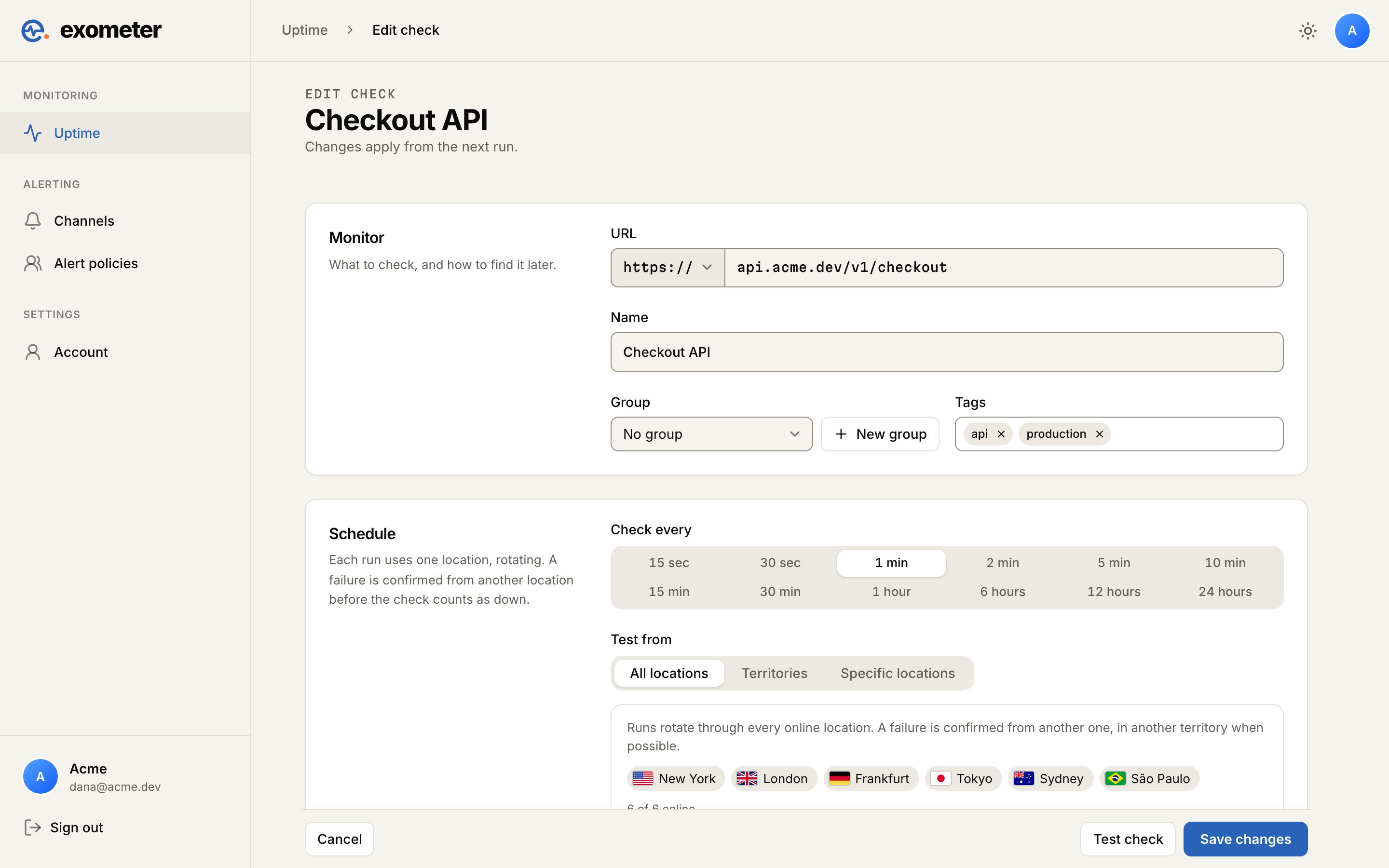The width and height of the screenshot is (1389, 868).
Task: Select the Frankfurt location chip
Action: [871, 778]
